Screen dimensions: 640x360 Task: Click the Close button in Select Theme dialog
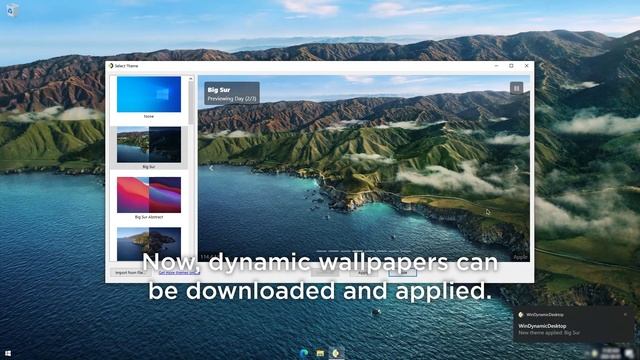(x=402, y=272)
